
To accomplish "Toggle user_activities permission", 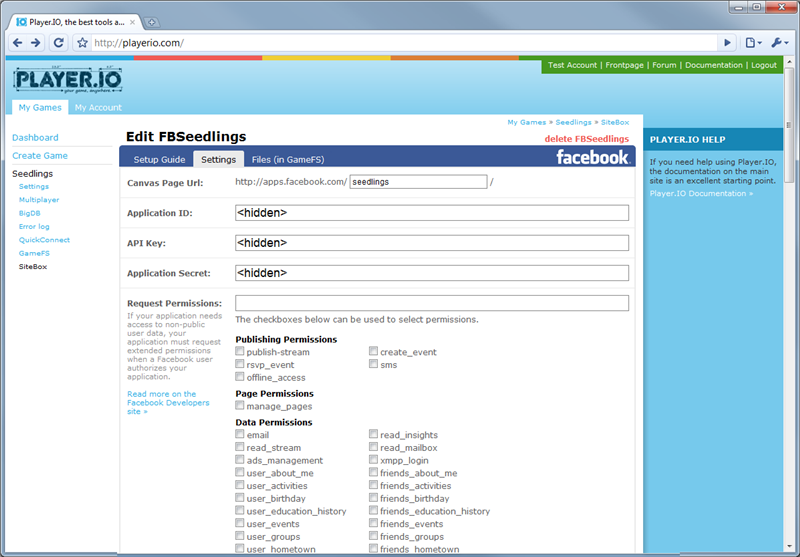I will pyautogui.click(x=240, y=485).
